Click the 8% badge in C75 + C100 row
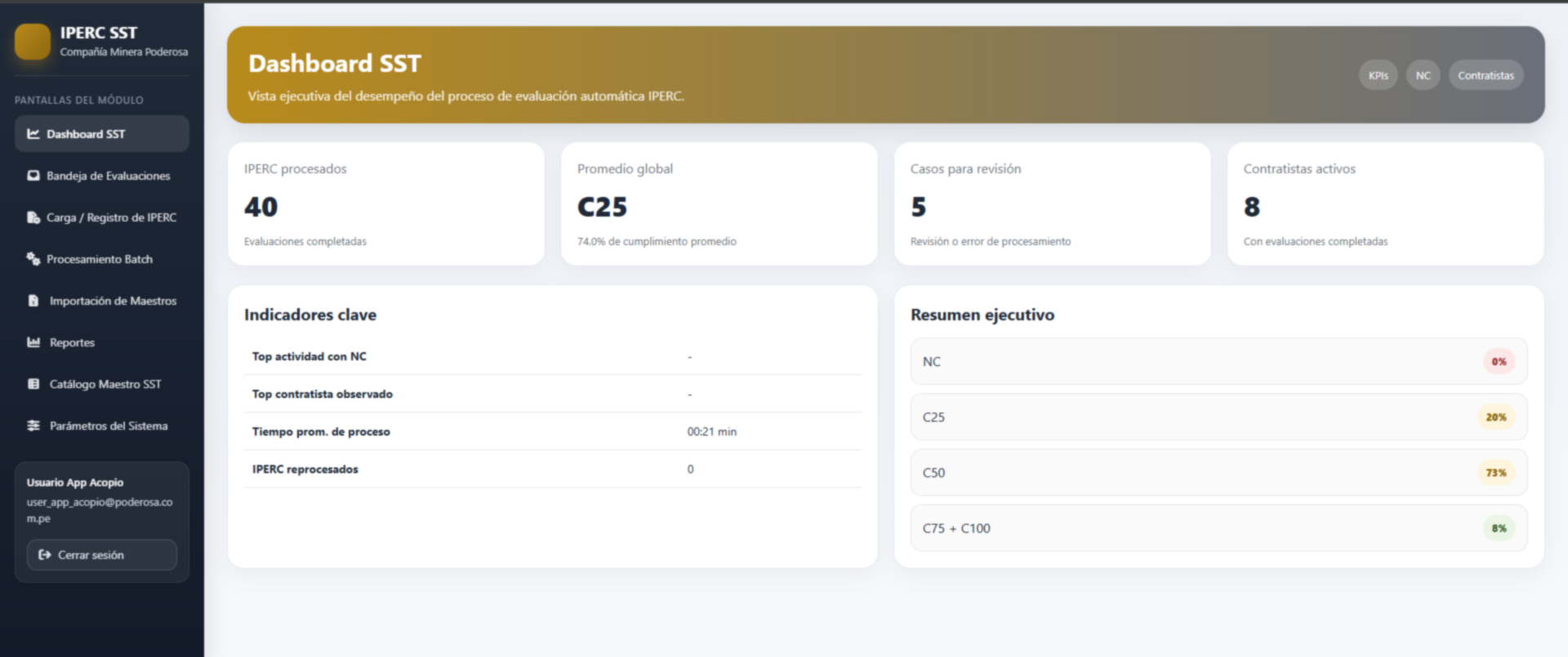Viewport: 1568px width, 657px height. pyautogui.click(x=1499, y=528)
